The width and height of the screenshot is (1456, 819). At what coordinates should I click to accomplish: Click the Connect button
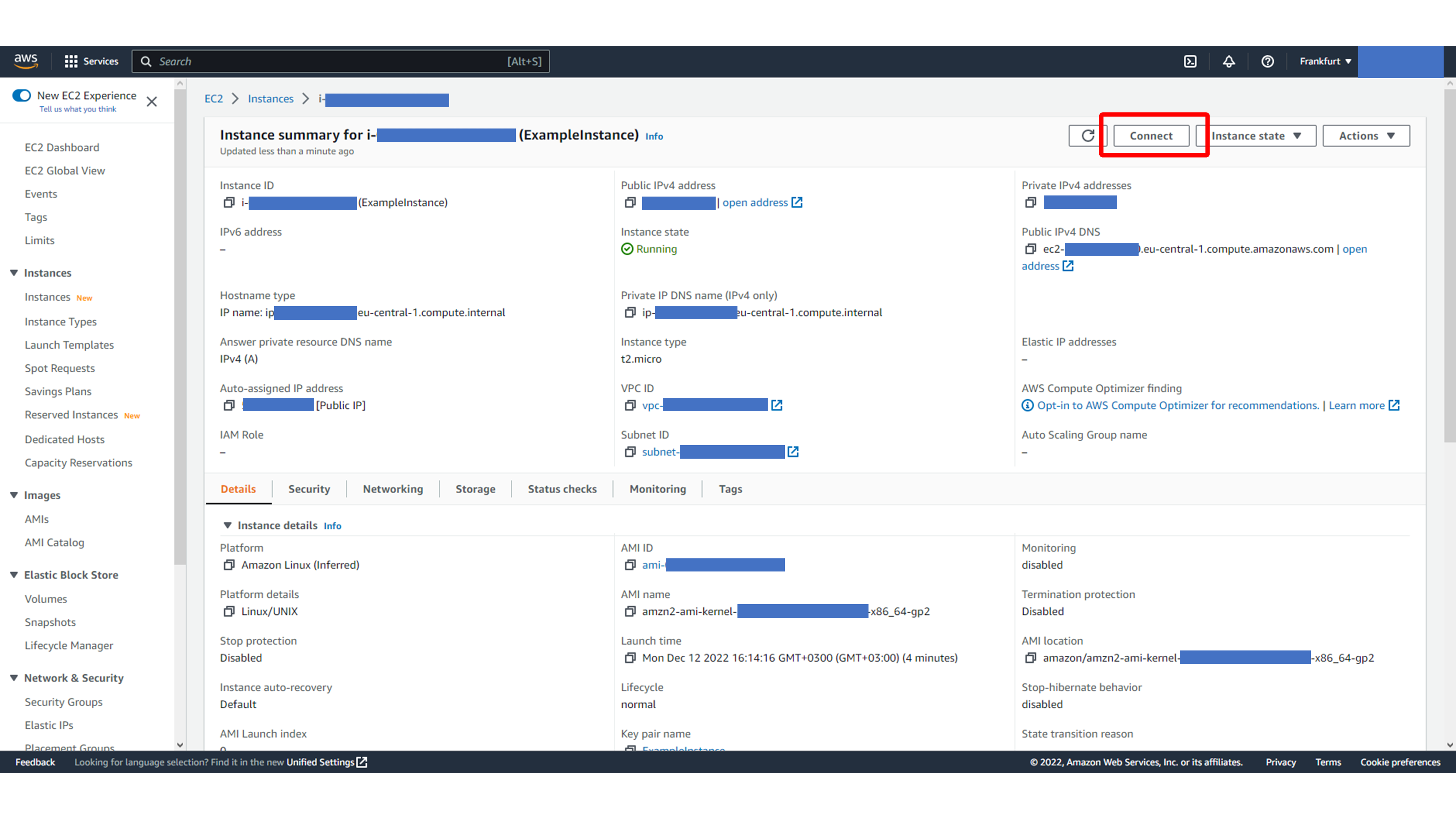coord(1151,136)
